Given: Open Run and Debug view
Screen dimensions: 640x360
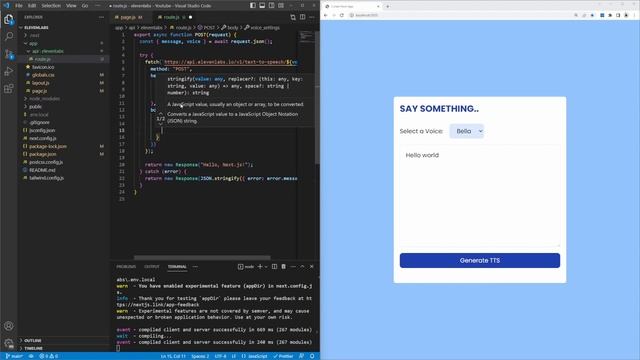Looking at the screenshot, I should (x=9, y=71).
